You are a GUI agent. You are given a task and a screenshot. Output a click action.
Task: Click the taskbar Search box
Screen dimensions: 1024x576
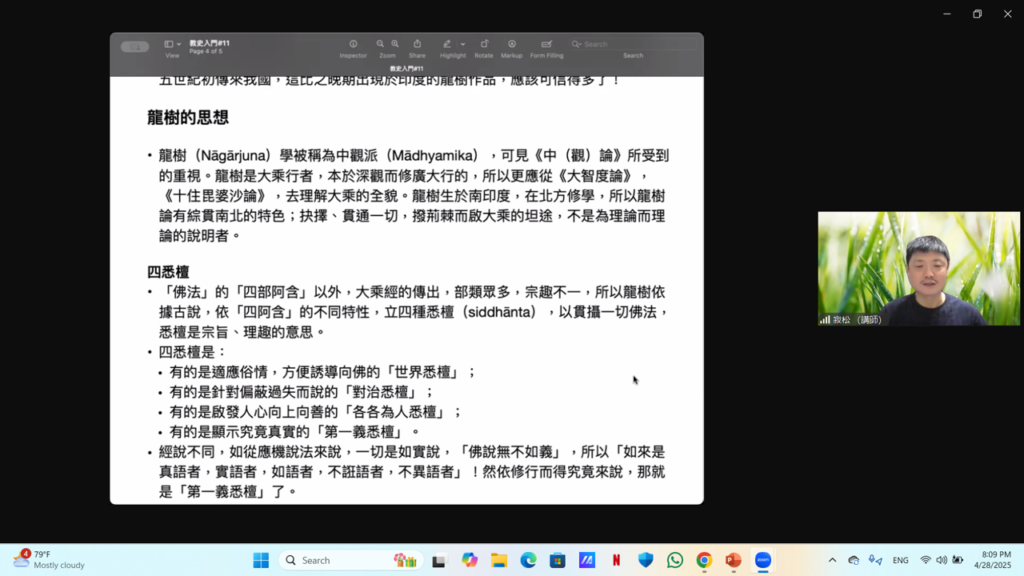tap(335, 560)
